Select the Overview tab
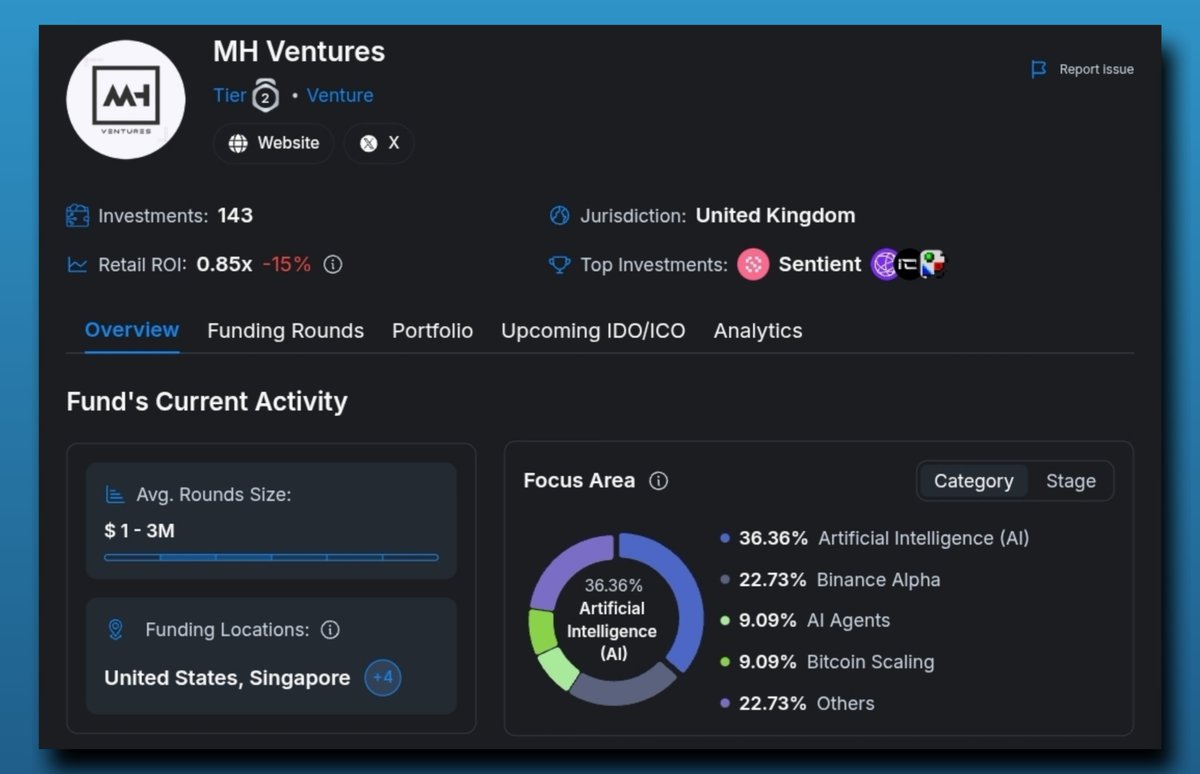This screenshot has width=1200, height=774. (x=132, y=330)
